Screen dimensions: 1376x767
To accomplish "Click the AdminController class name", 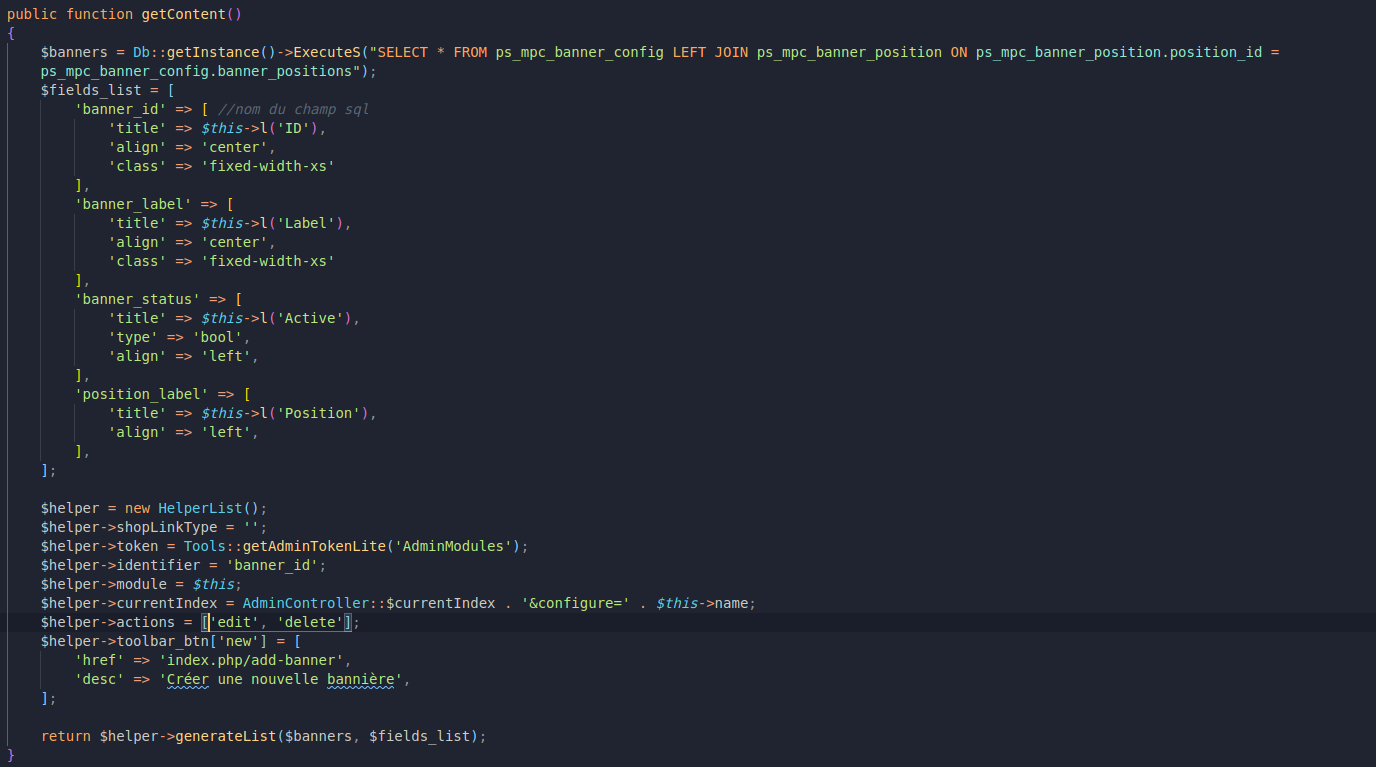I will [306, 603].
